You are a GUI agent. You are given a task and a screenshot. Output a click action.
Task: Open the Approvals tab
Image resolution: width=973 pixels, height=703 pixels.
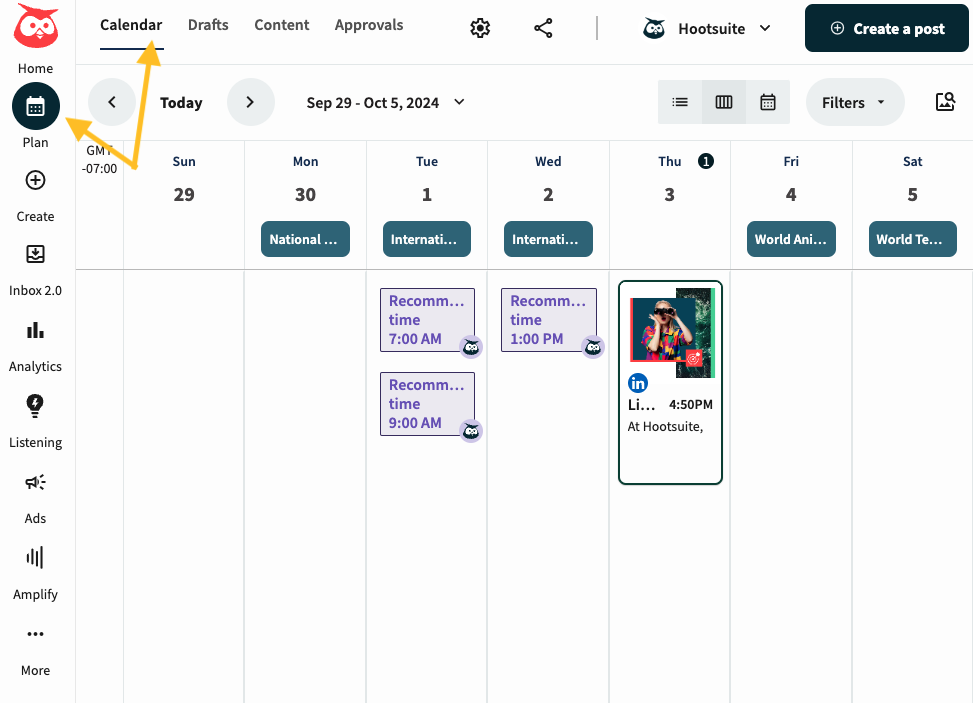tap(369, 25)
